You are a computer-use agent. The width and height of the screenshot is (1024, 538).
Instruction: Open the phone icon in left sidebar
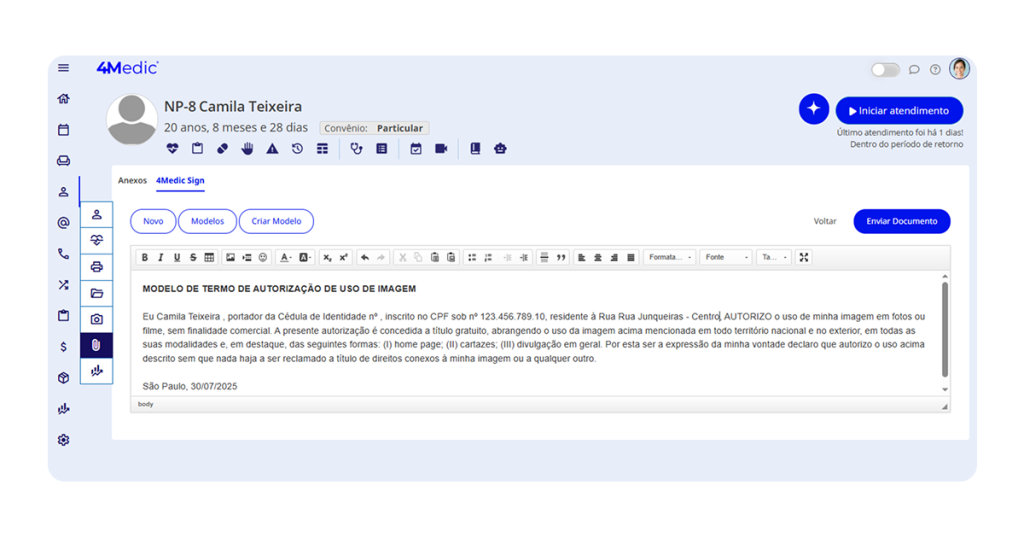tap(63, 254)
